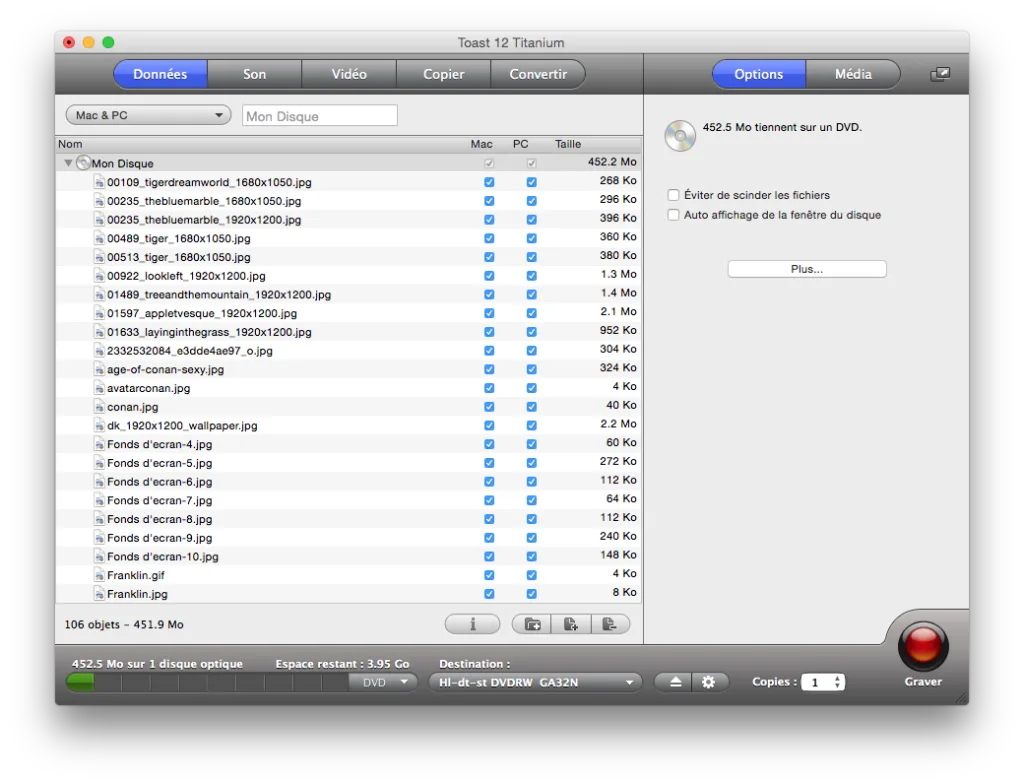This screenshot has width=1024, height=784.
Task: Select the Convertir mode button
Action: pyautogui.click(x=538, y=73)
